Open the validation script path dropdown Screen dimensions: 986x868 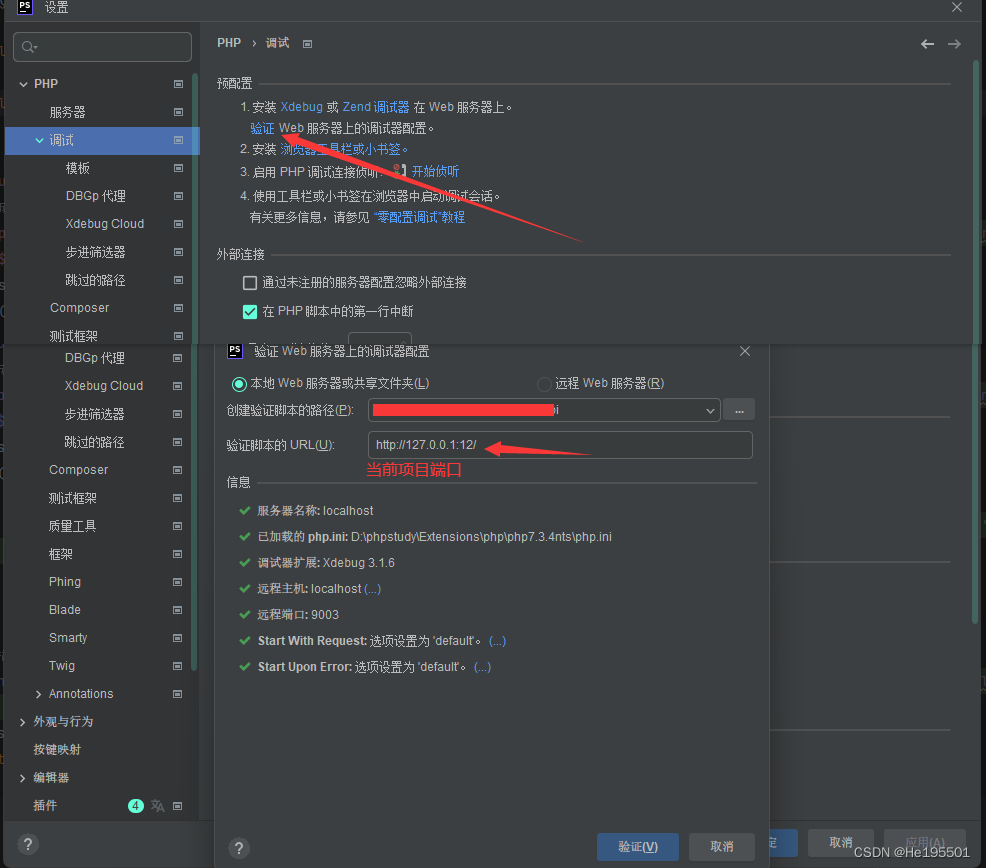pyautogui.click(x=710, y=411)
